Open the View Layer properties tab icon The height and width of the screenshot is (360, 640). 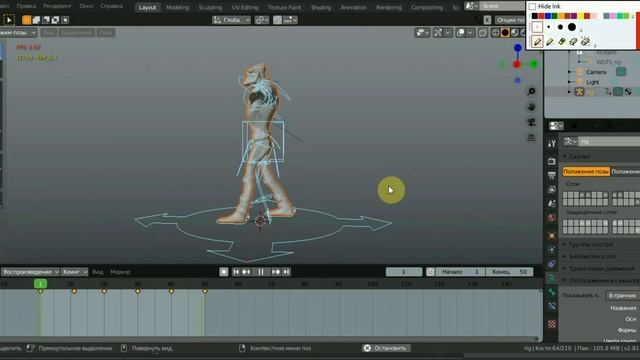click(552, 189)
